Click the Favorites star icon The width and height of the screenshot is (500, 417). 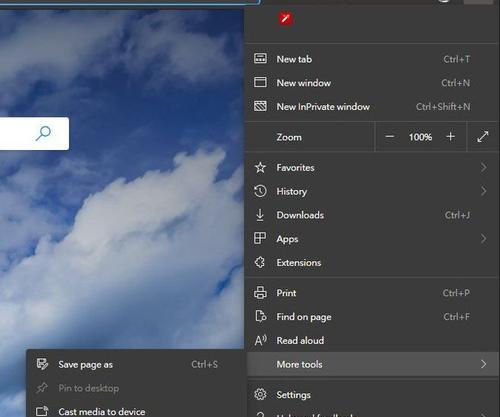coord(260,167)
